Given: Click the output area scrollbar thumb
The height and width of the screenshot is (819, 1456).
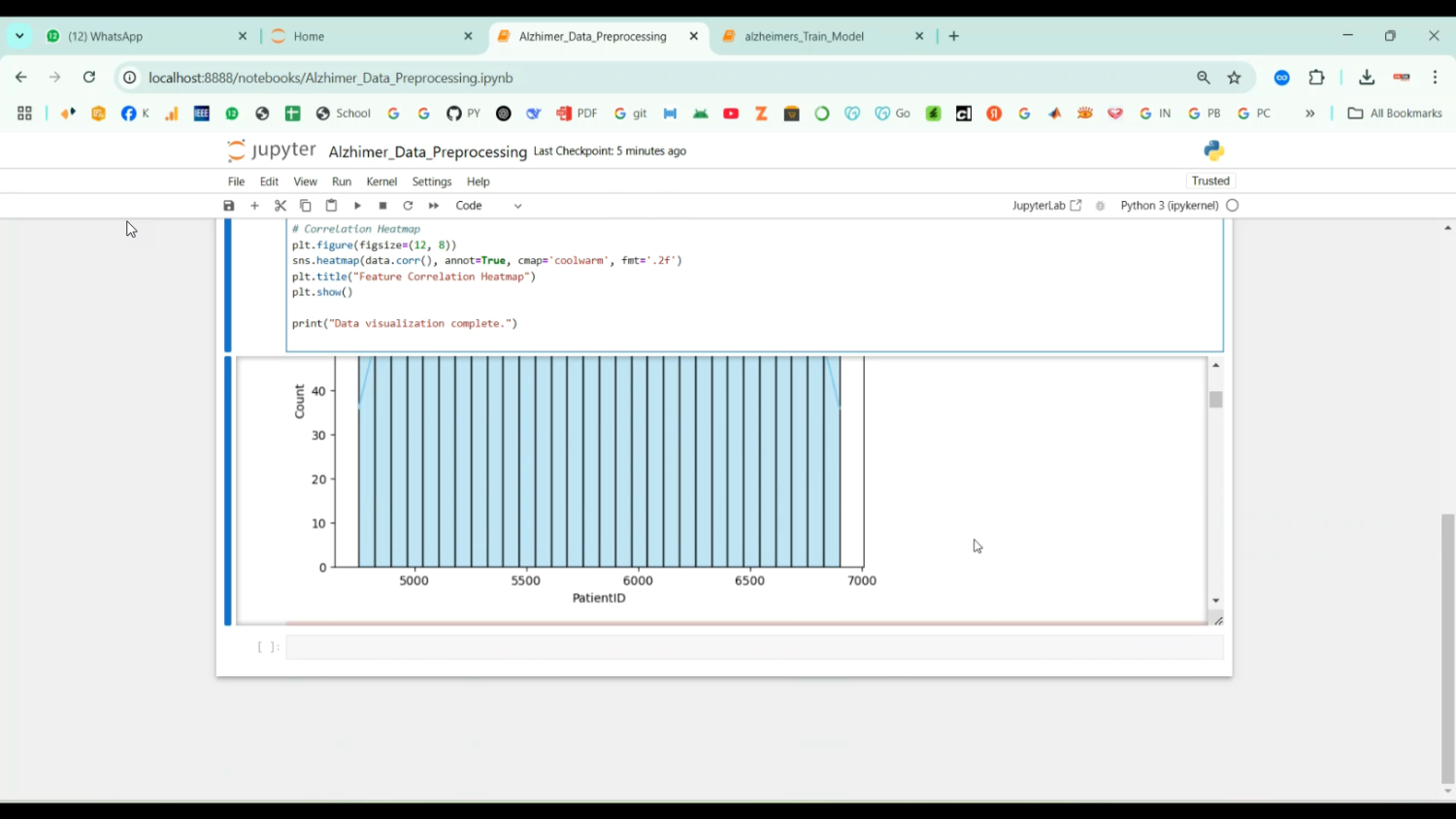Looking at the screenshot, I should point(1215,399).
